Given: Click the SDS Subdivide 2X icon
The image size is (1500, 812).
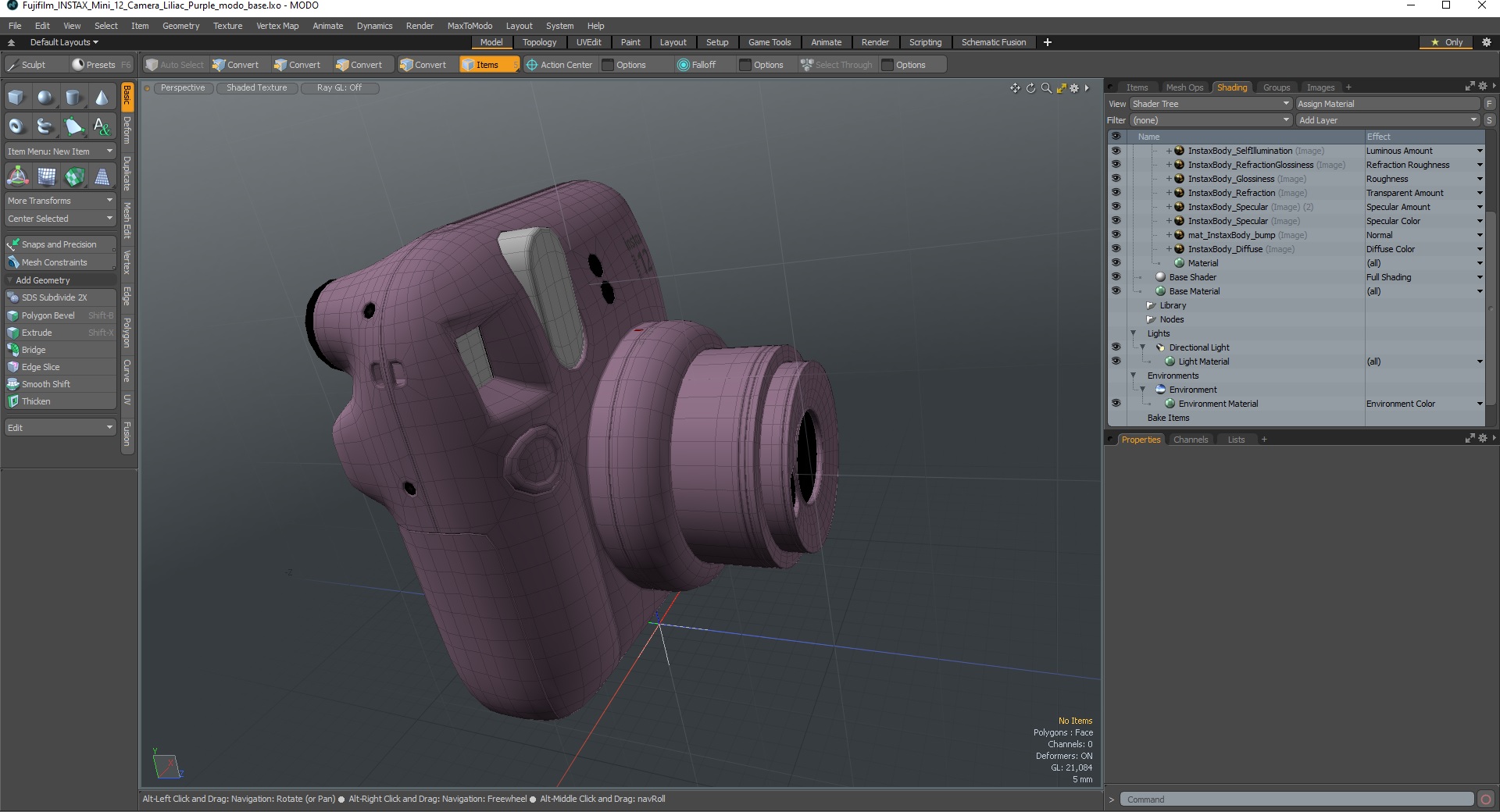Looking at the screenshot, I should click(13, 297).
